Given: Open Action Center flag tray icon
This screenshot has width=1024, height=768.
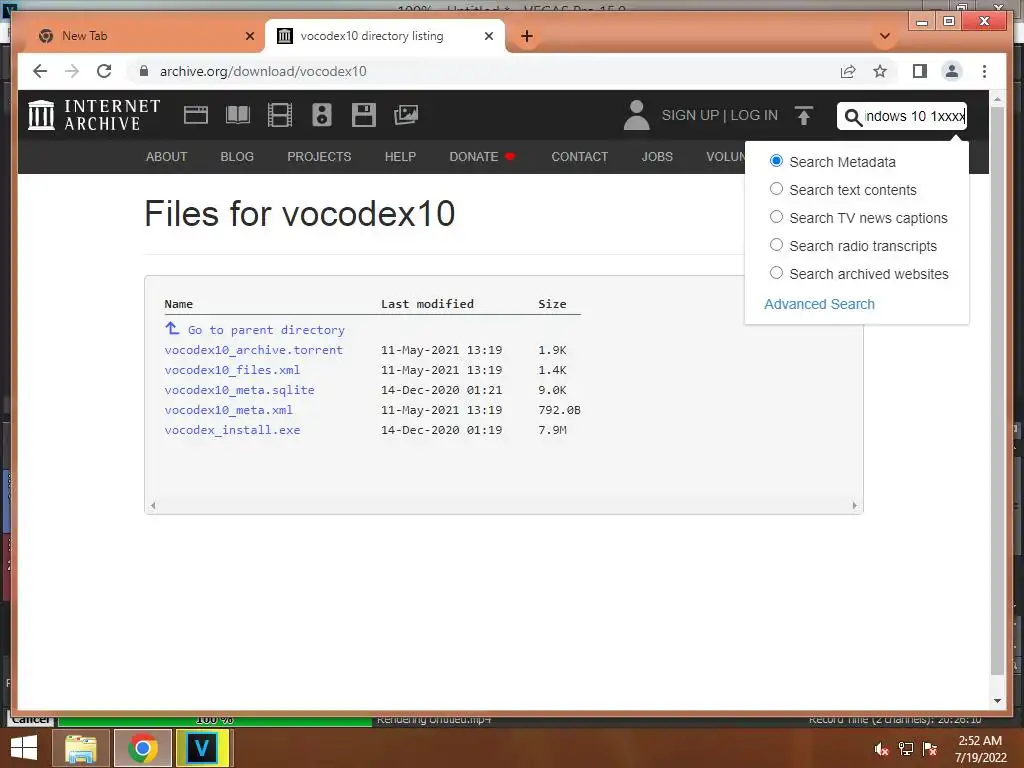Looking at the screenshot, I should [x=930, y=749].
